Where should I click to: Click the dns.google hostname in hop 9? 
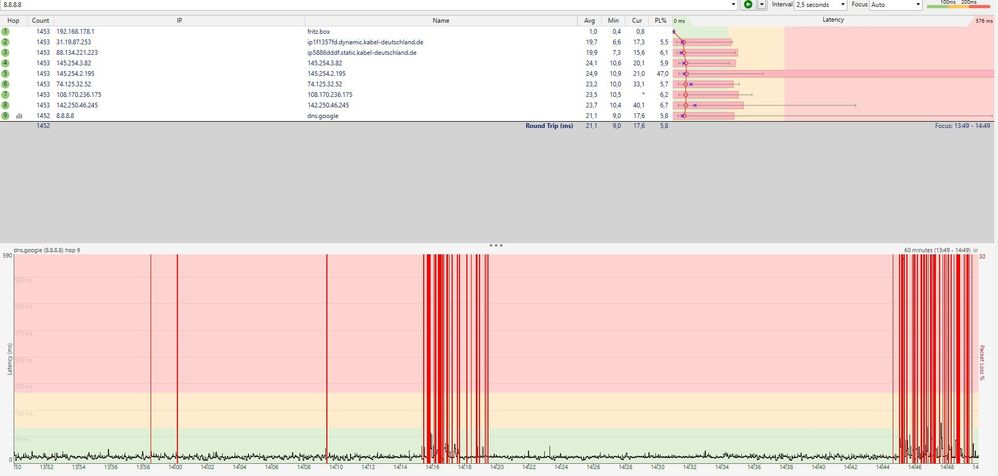[x=323, y=116]
